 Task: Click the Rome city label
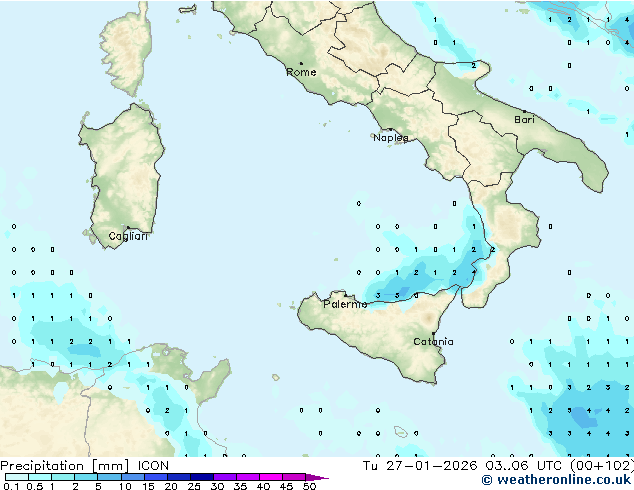click(x=301, y=72)
